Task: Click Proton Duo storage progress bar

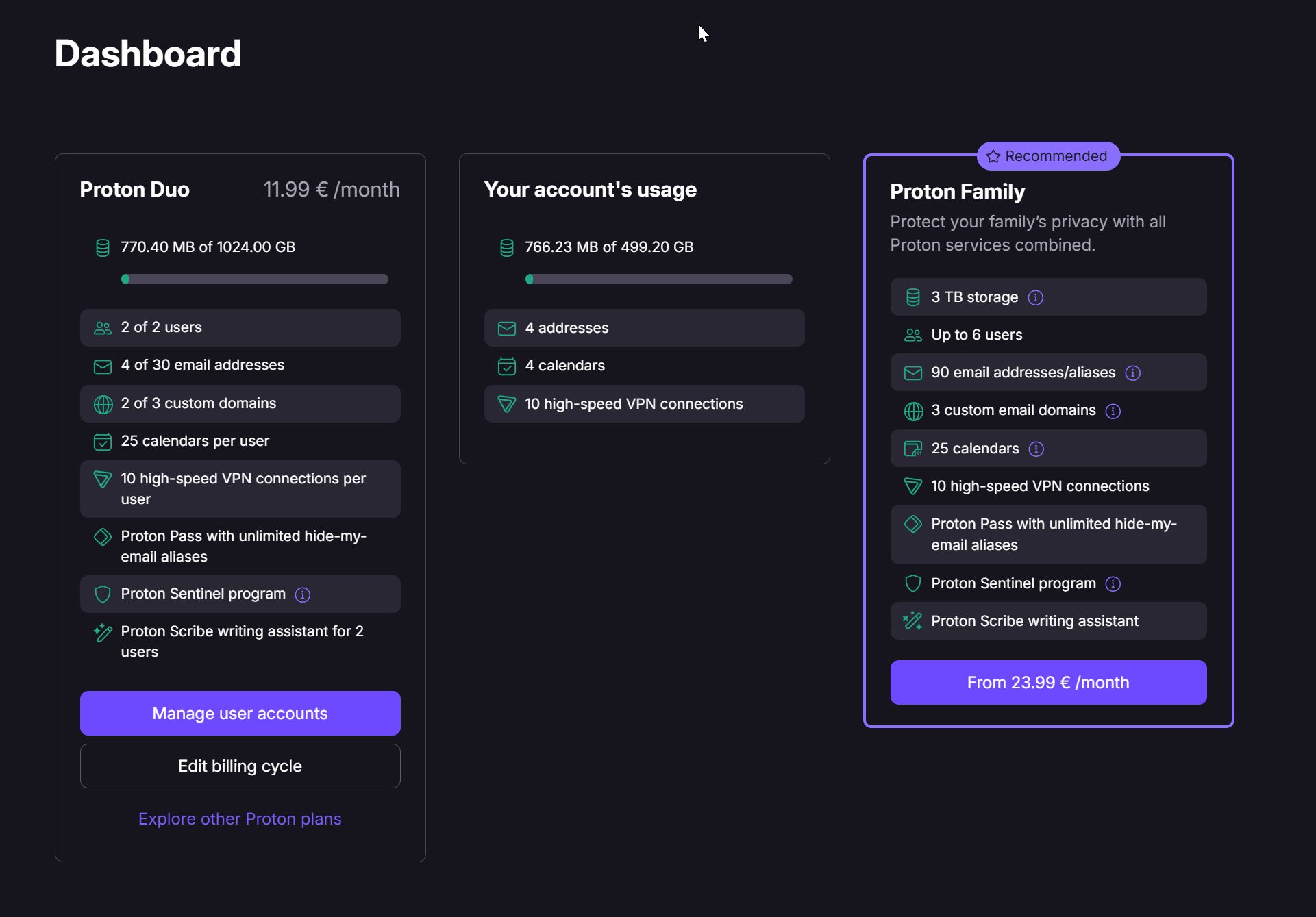Action: point(255,279)
